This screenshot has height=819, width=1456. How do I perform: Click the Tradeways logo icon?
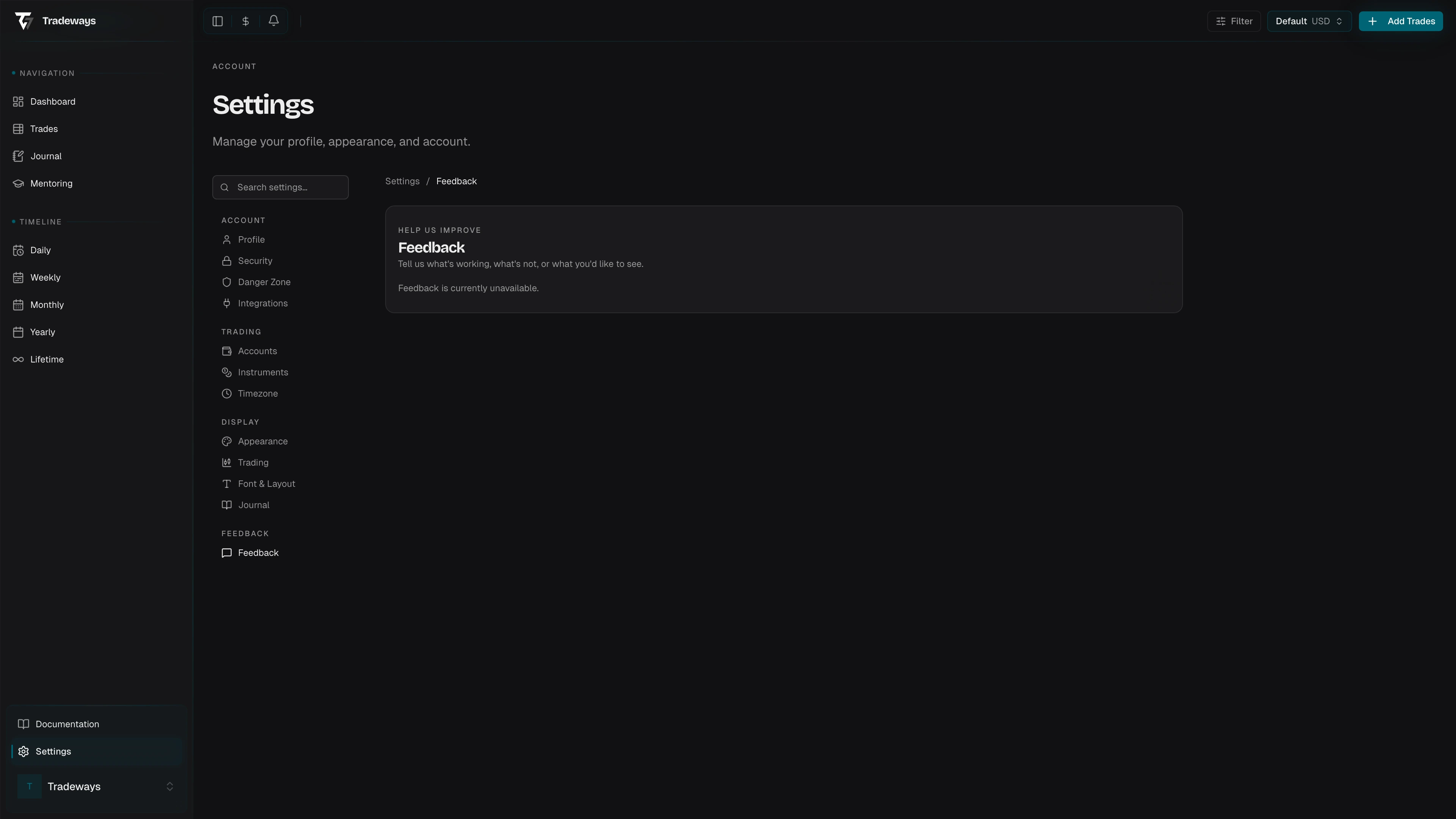(x=24, y=21)
